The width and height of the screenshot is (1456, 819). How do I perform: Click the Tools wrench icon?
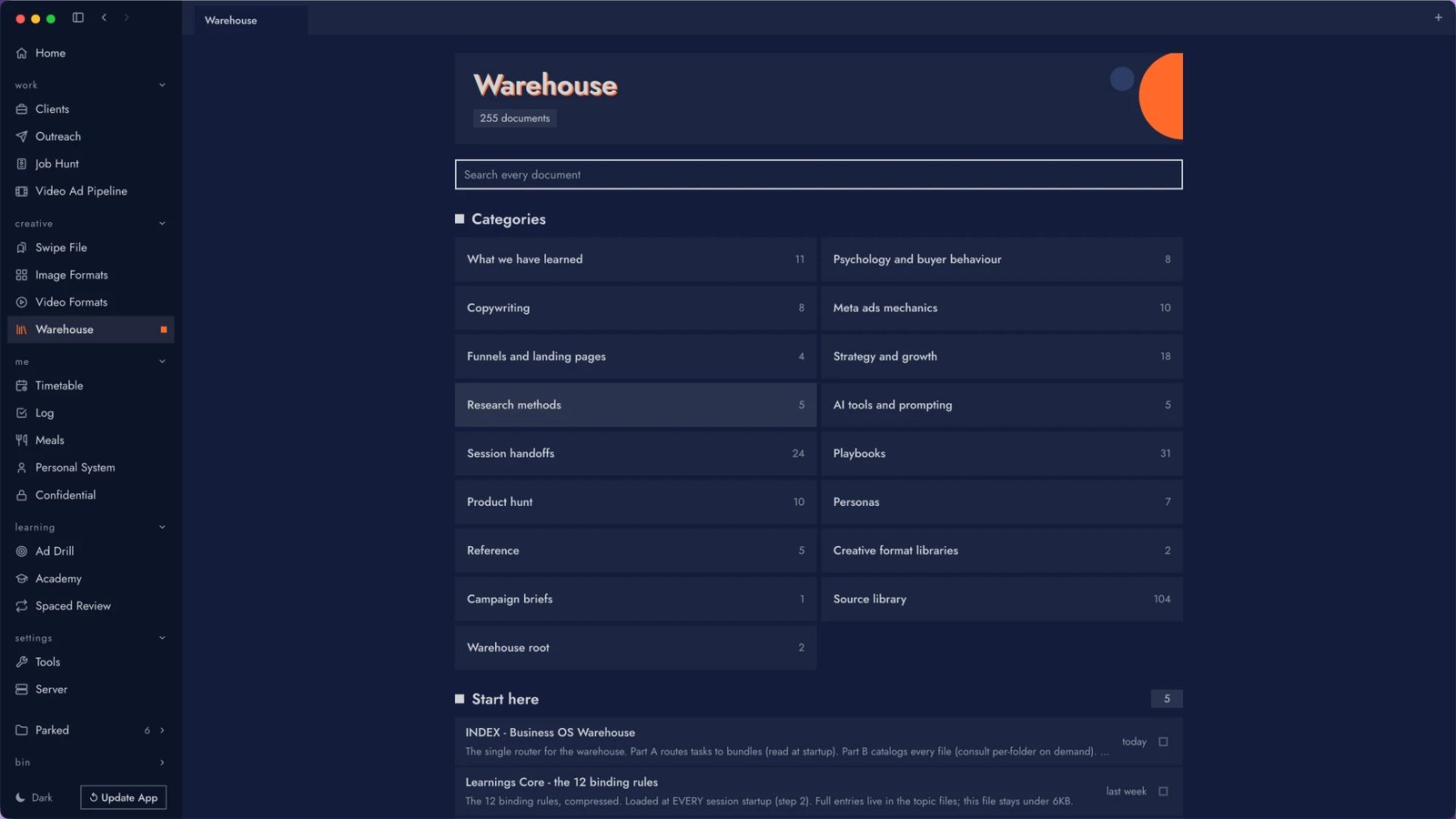[x=22, y=662]
